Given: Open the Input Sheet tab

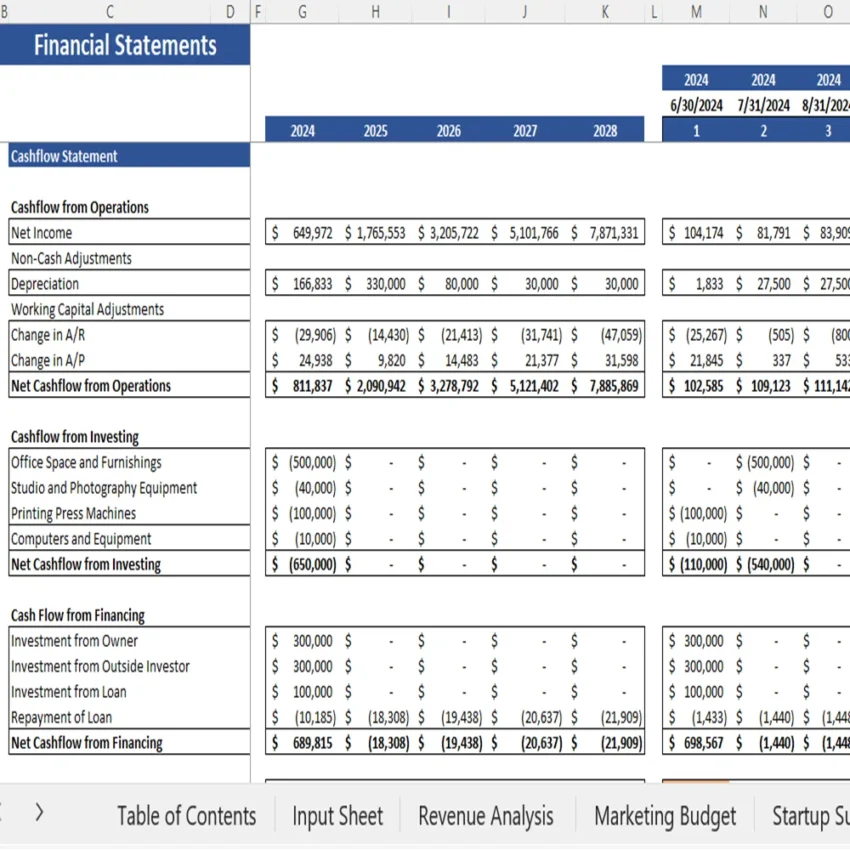Looking at the screenshot, I should pos(338,816).
